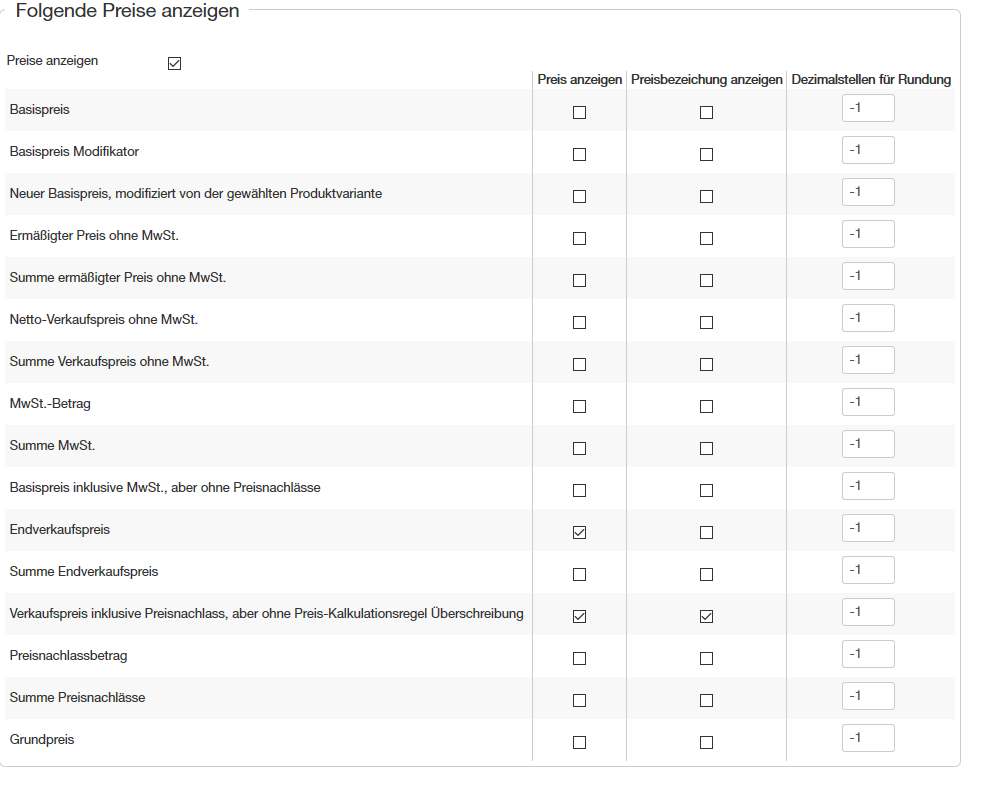Enable 'Preisbezeichnung anzeigen' for Endverkaufspreis
Viewport: 1008px width, 788px height.
tap(707, 533)
